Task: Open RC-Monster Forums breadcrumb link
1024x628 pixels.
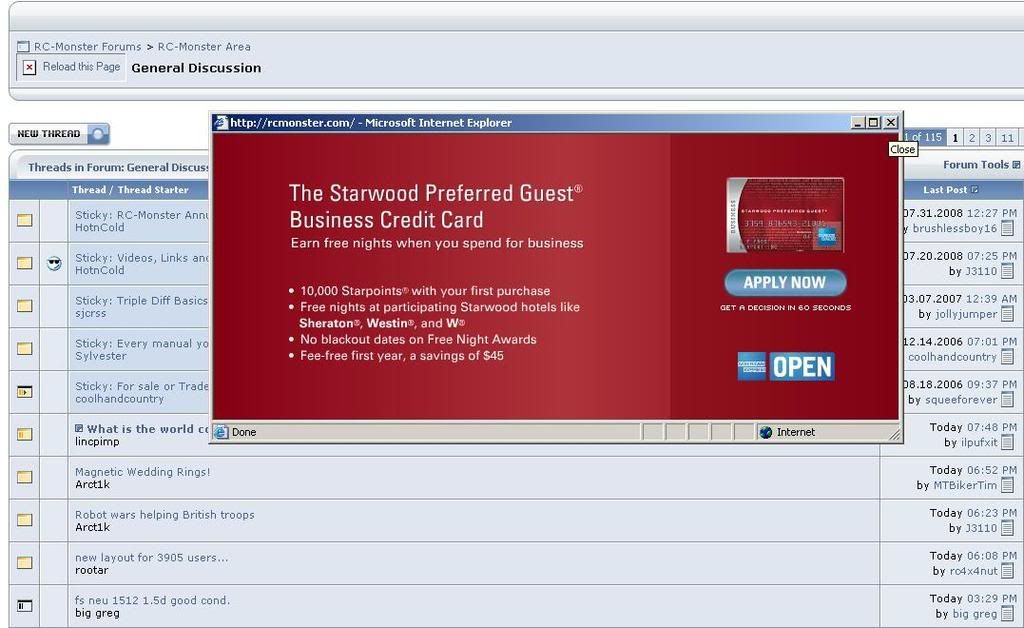Action: tap(87, 47)
